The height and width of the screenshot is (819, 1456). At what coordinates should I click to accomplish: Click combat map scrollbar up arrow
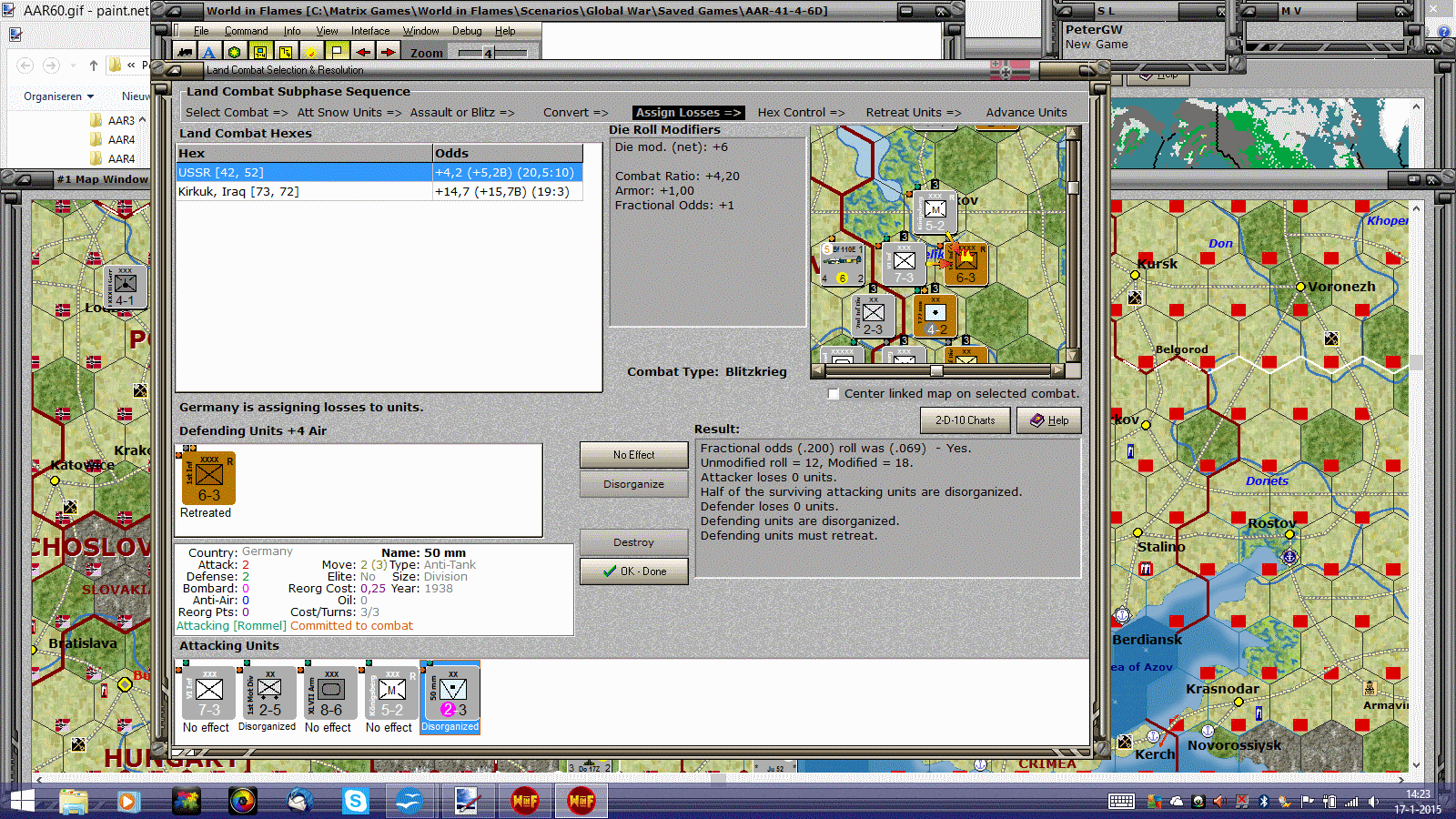pos(1073,133)
